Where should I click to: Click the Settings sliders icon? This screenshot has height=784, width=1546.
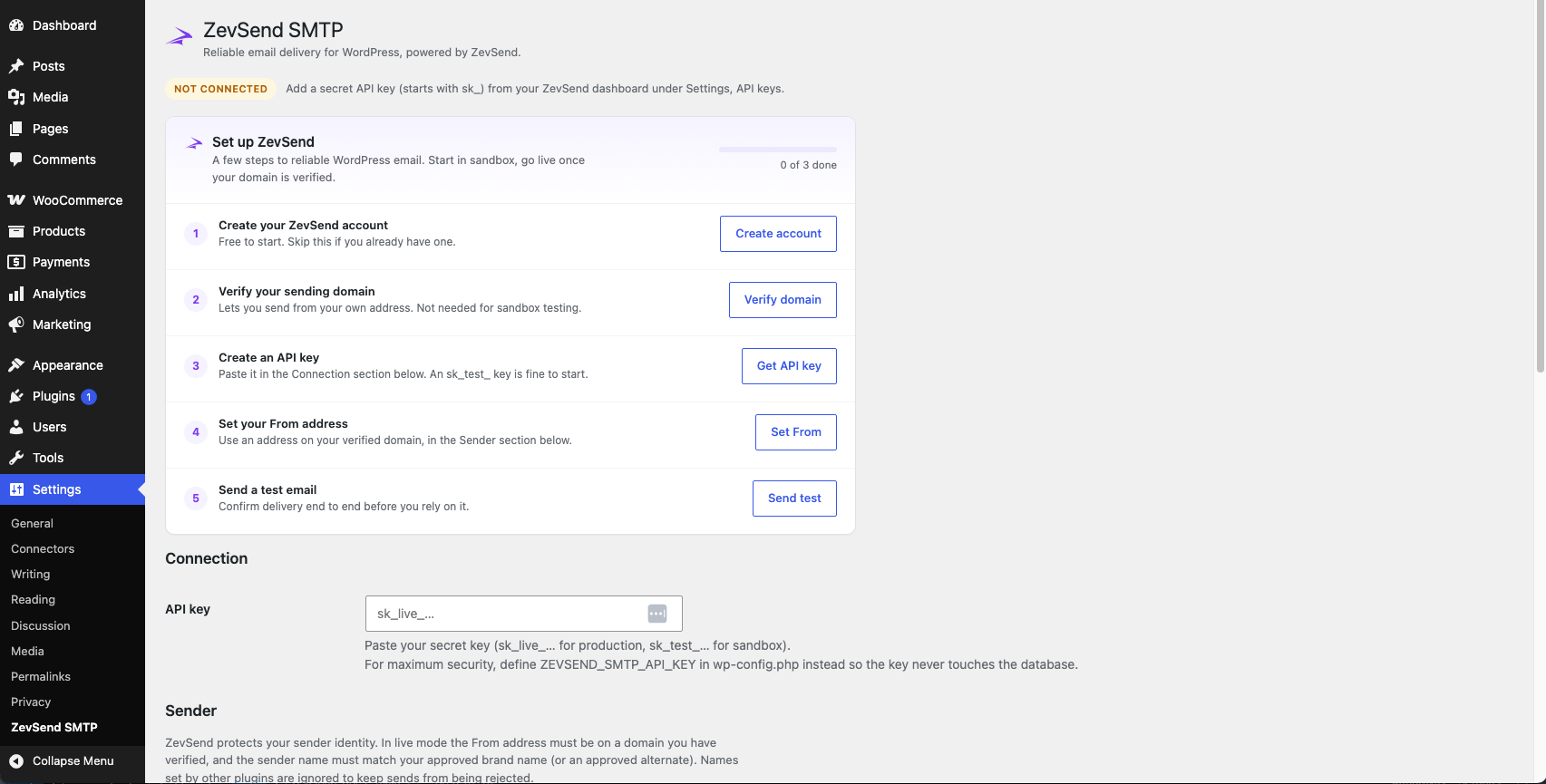(16, 489)
